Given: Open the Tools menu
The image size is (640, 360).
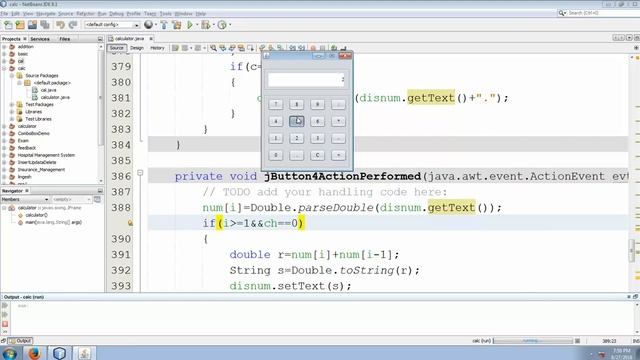Looking at the screenshot, I should 165,13.
